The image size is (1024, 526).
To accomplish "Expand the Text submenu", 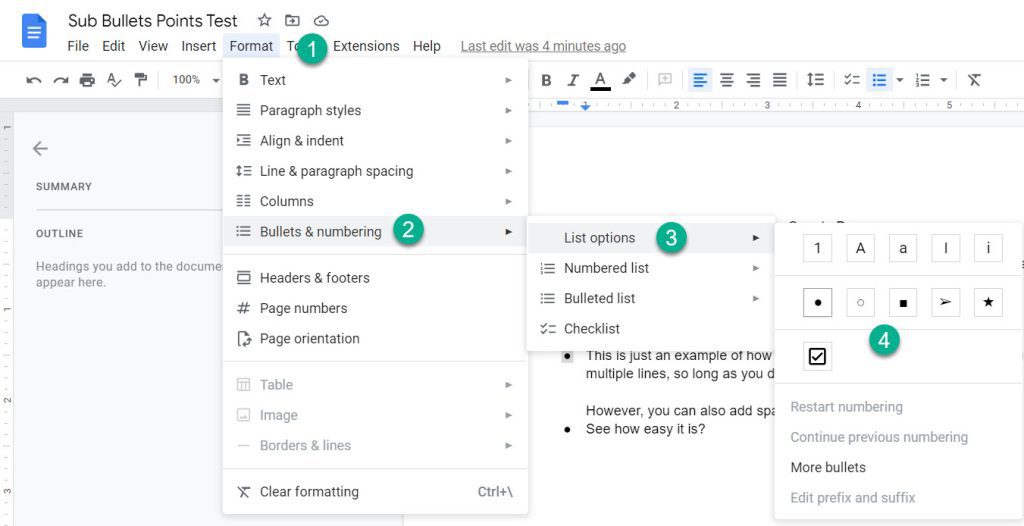I will tap(376, 80).
